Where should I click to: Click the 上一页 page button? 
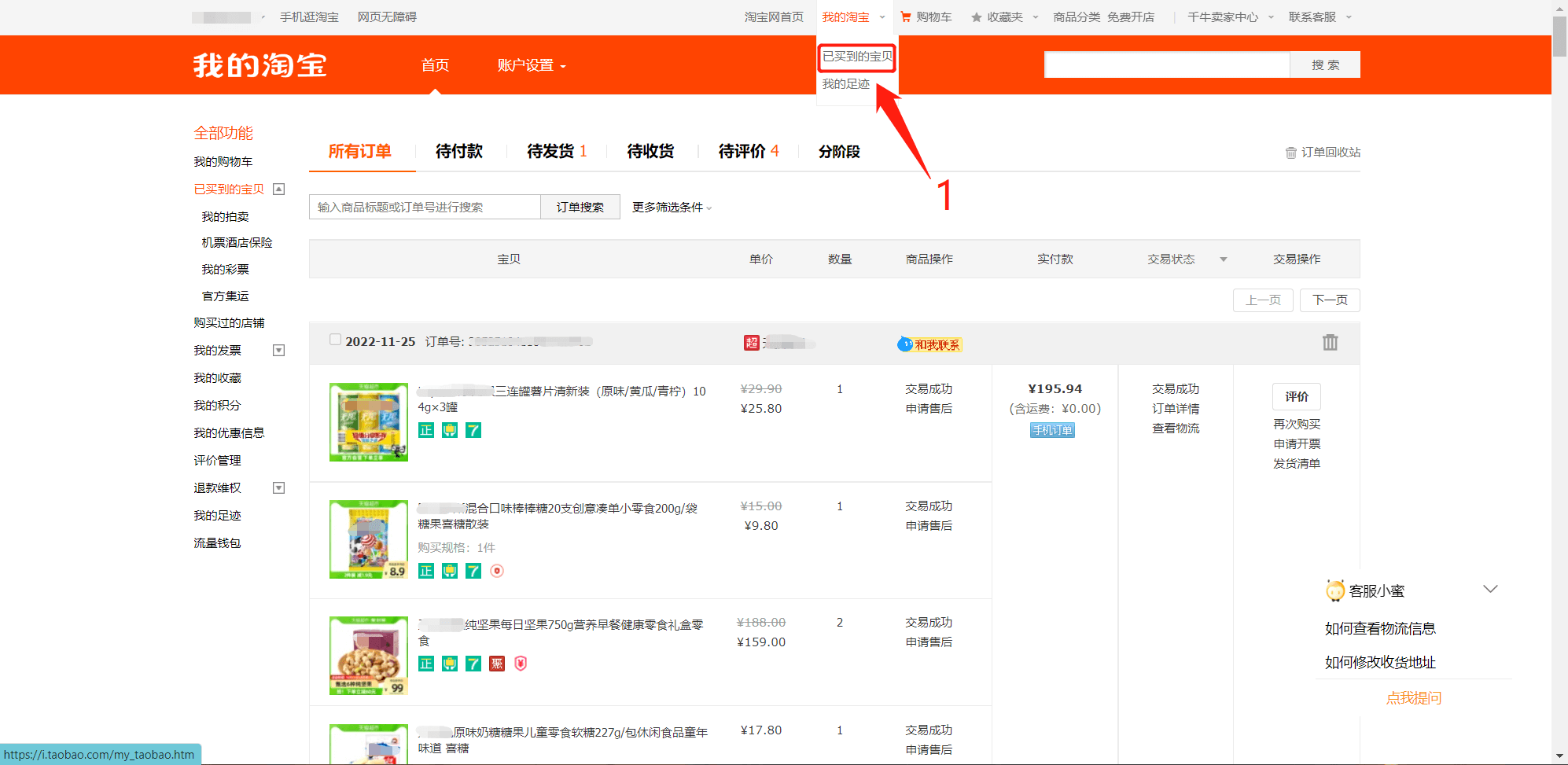[1263, 300]
